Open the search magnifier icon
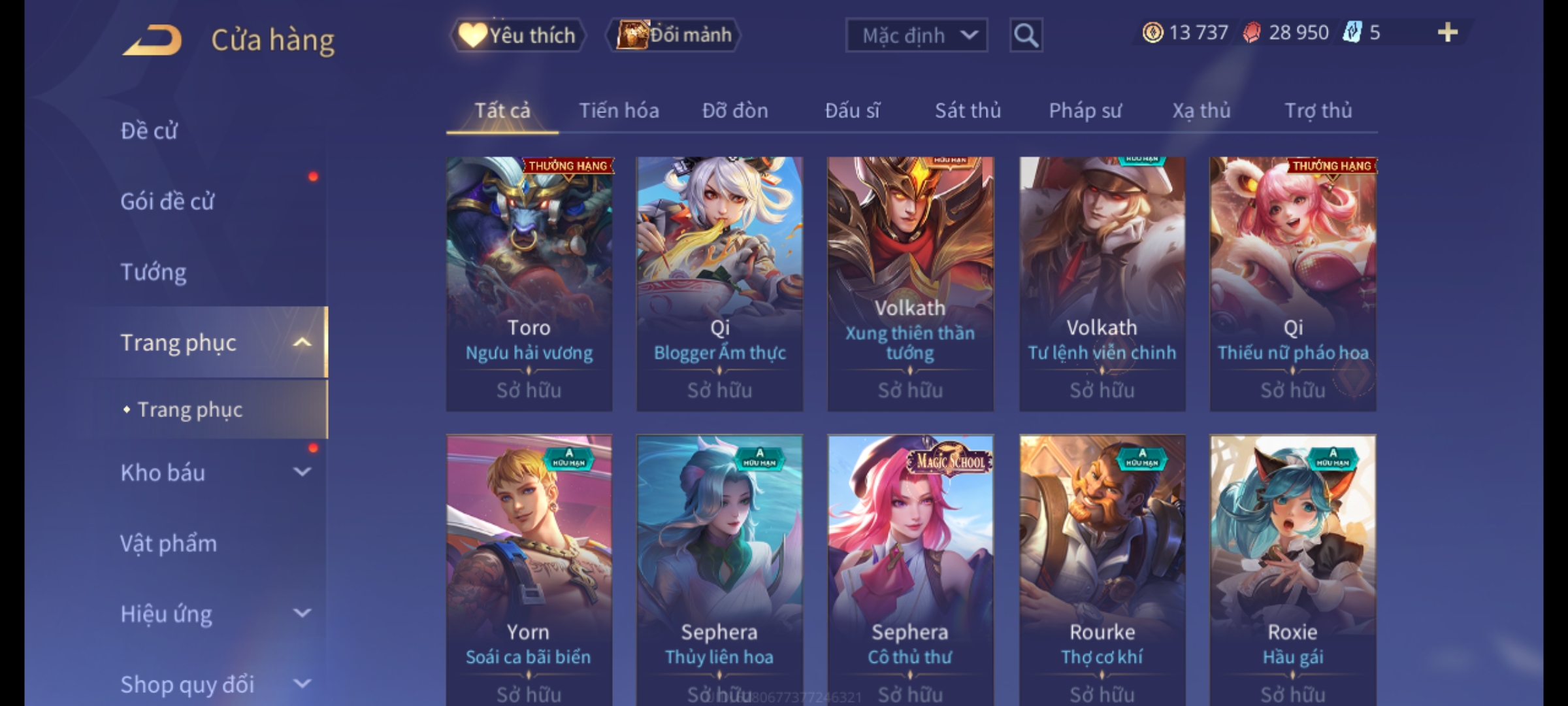The image size is (1568, 706). [1026, 35]
